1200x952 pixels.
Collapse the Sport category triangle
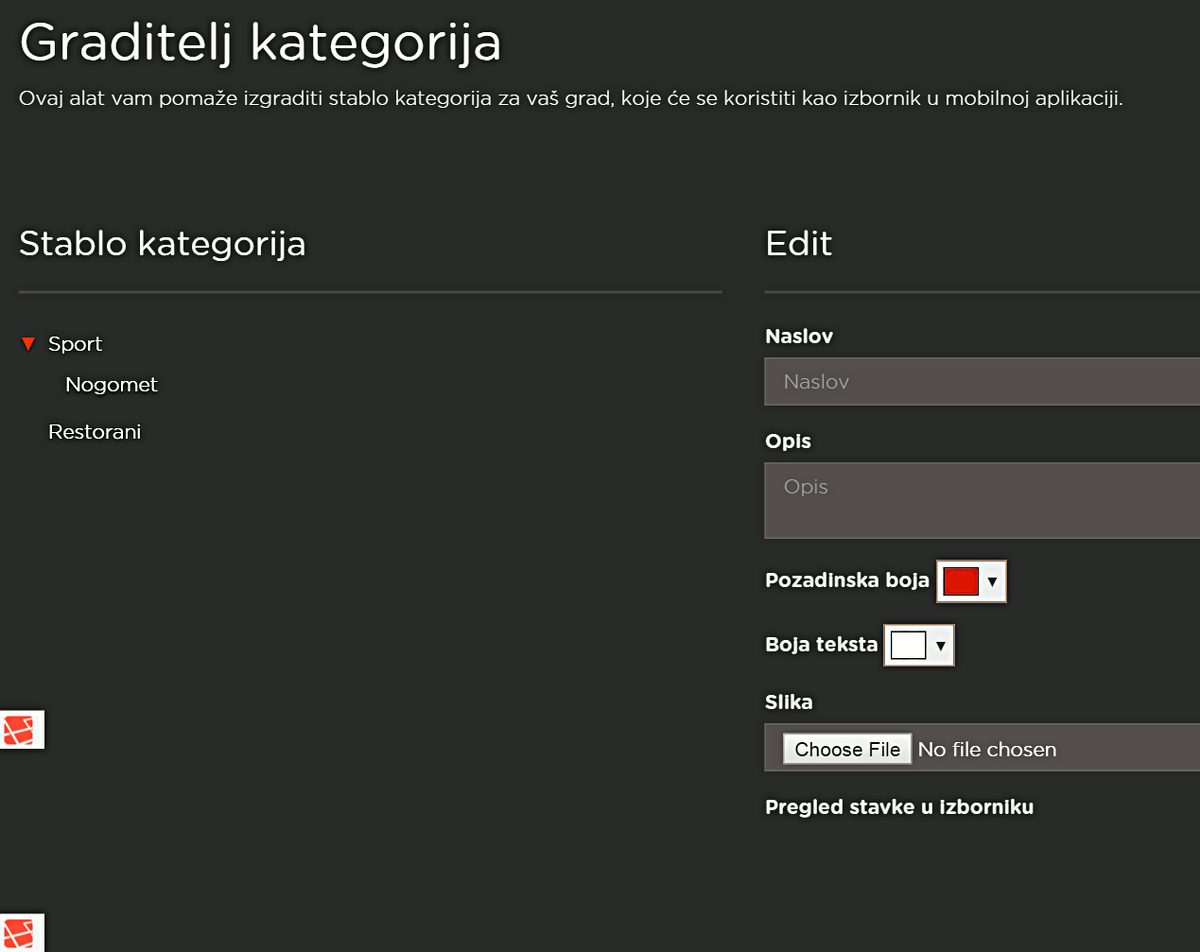click(28, 344)
